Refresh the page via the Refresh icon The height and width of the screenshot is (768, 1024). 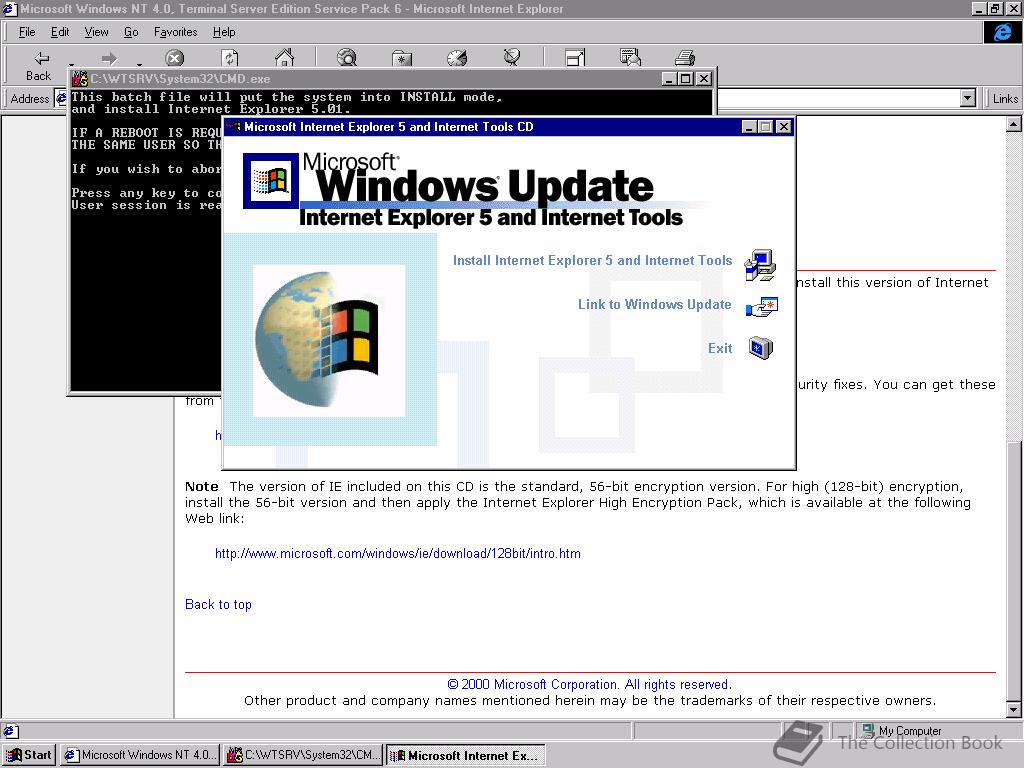click(x=229, y=58)
